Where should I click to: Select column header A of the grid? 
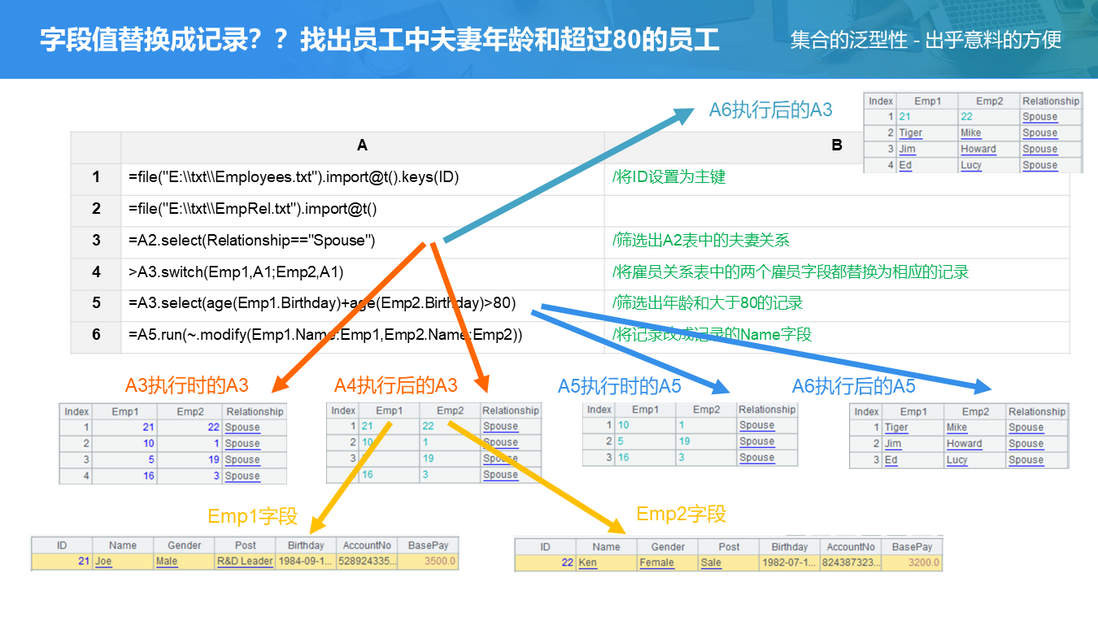[362, 146]
